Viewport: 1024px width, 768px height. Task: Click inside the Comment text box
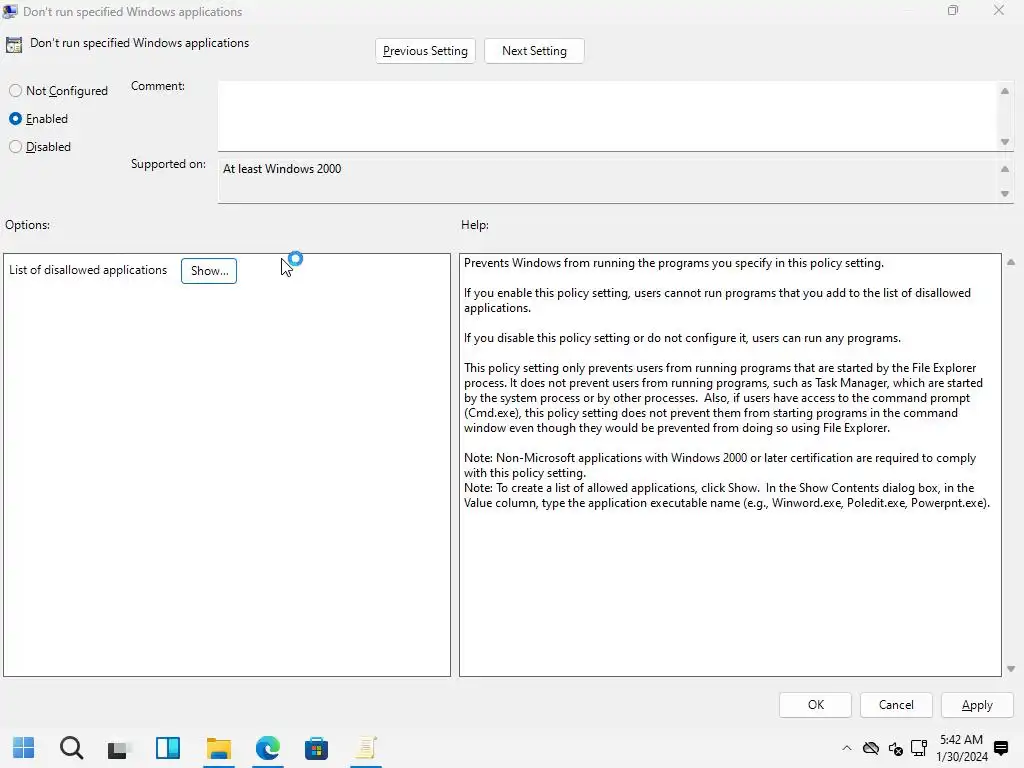[x=607, y=116]
